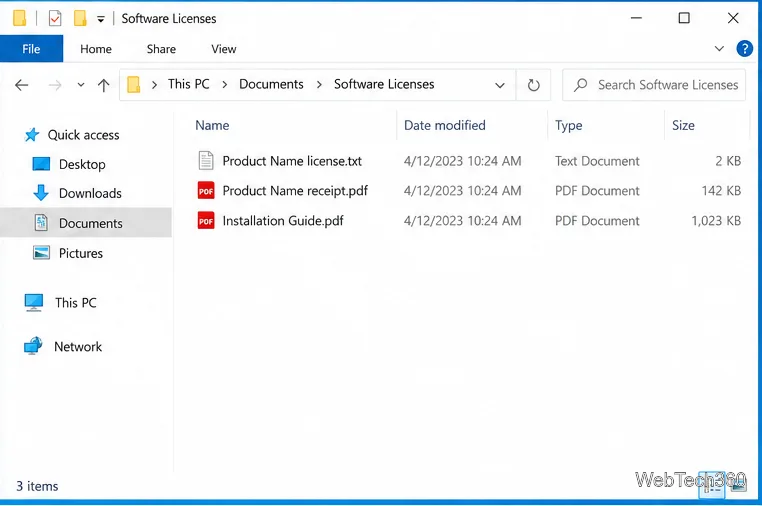Go up one folder level with up arrow
The width and height of the screenshot is (762, 506).
[103, 86]
